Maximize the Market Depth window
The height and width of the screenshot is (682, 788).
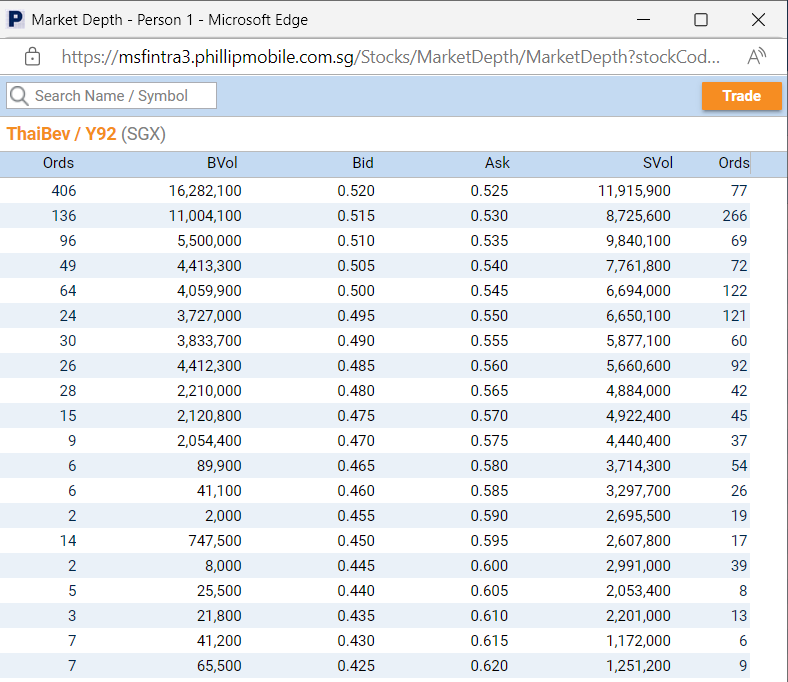click(x=701, y=20)
